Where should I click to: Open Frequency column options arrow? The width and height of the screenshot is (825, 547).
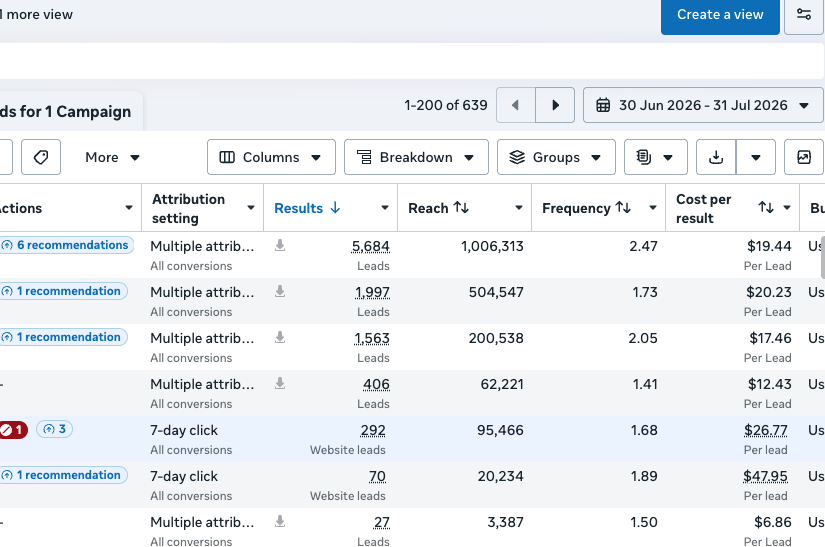pos(652,208)
